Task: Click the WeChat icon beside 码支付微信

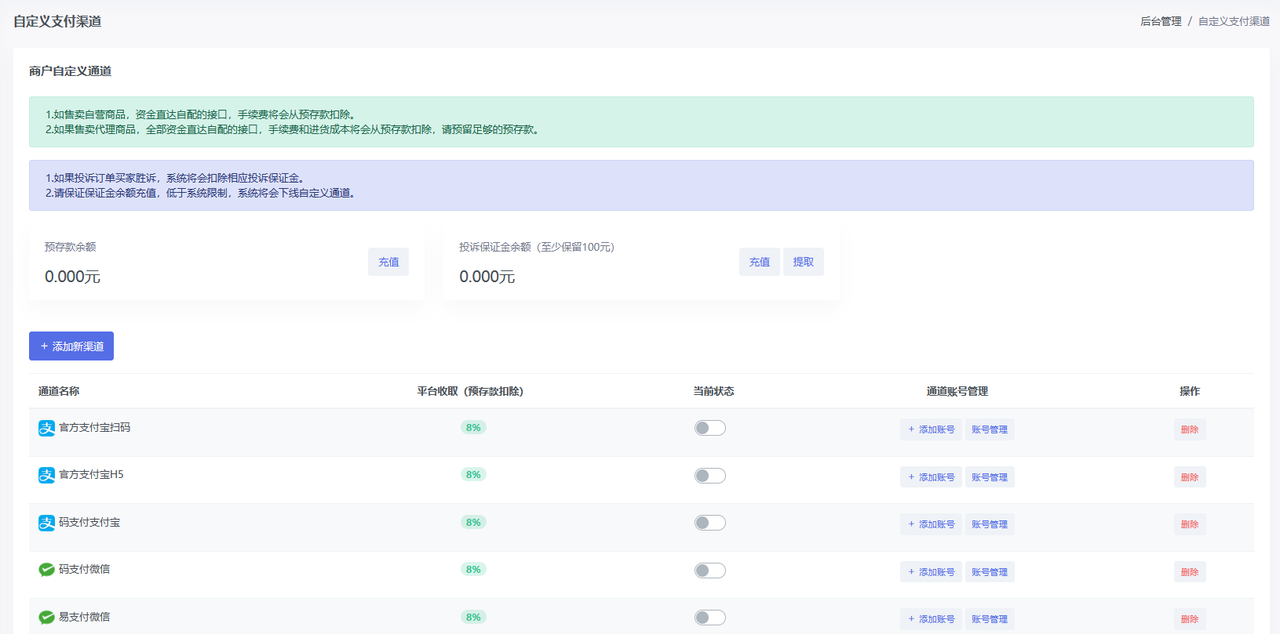Action: (x=46, y=570)
